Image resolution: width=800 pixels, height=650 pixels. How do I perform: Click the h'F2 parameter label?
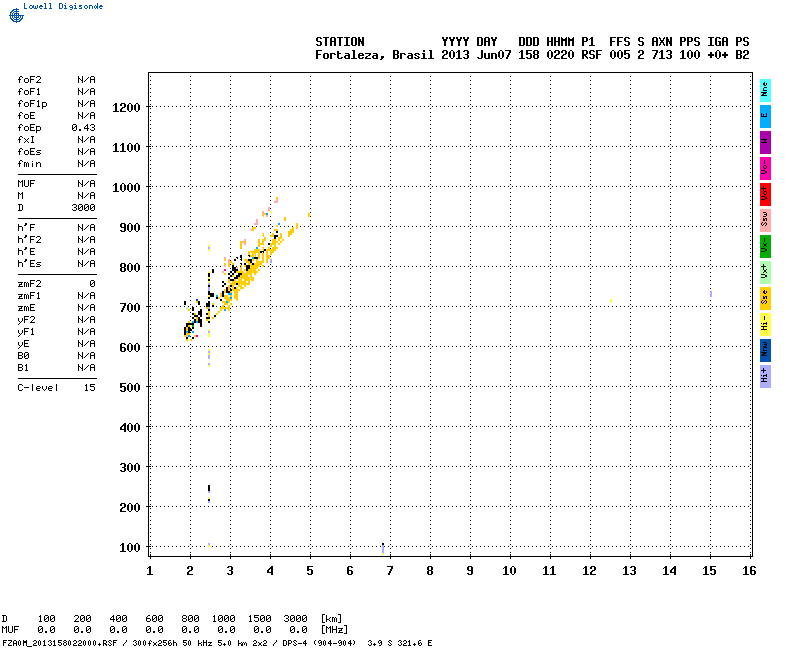point(30,240)
